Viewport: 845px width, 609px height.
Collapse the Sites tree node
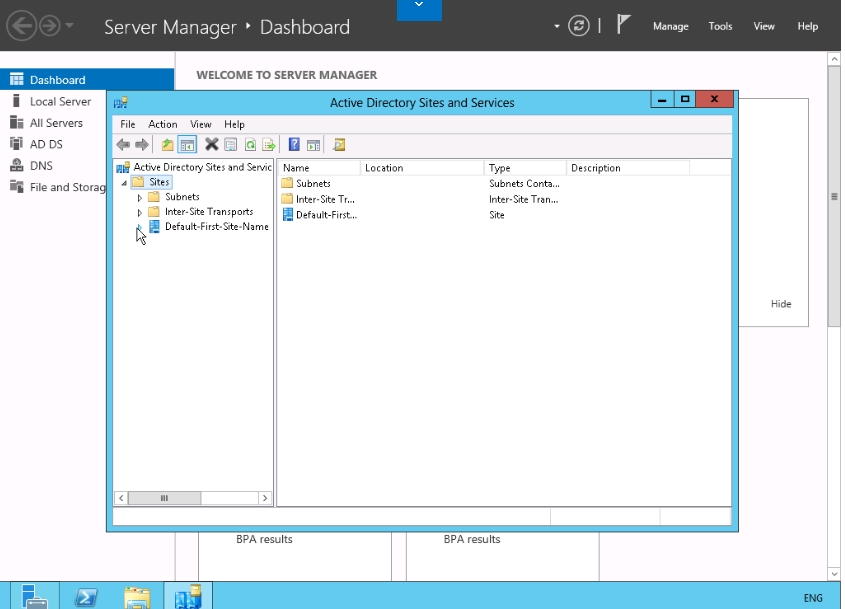pos(124,183)
